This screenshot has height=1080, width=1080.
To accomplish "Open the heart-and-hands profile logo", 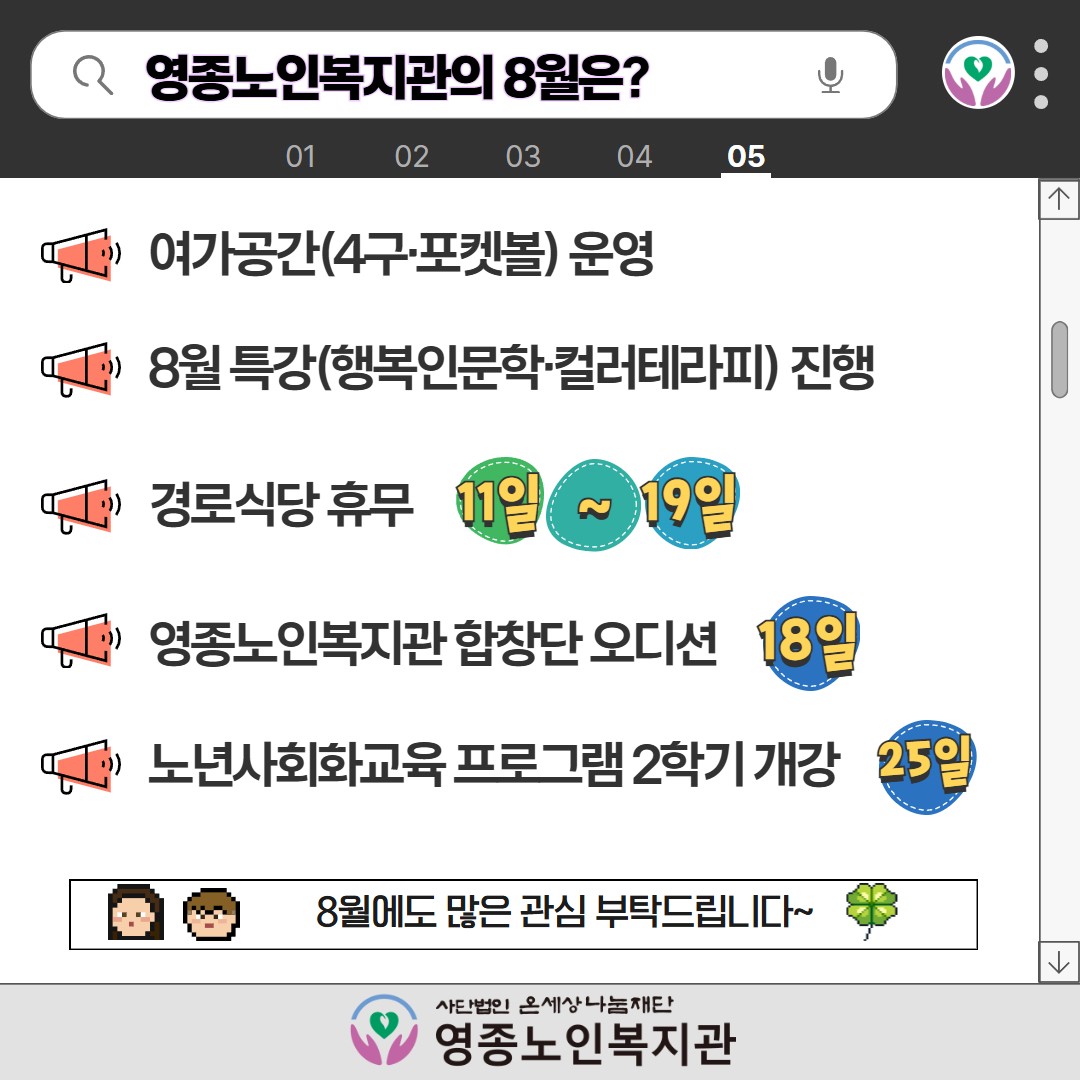I will [x=977, y=73].
